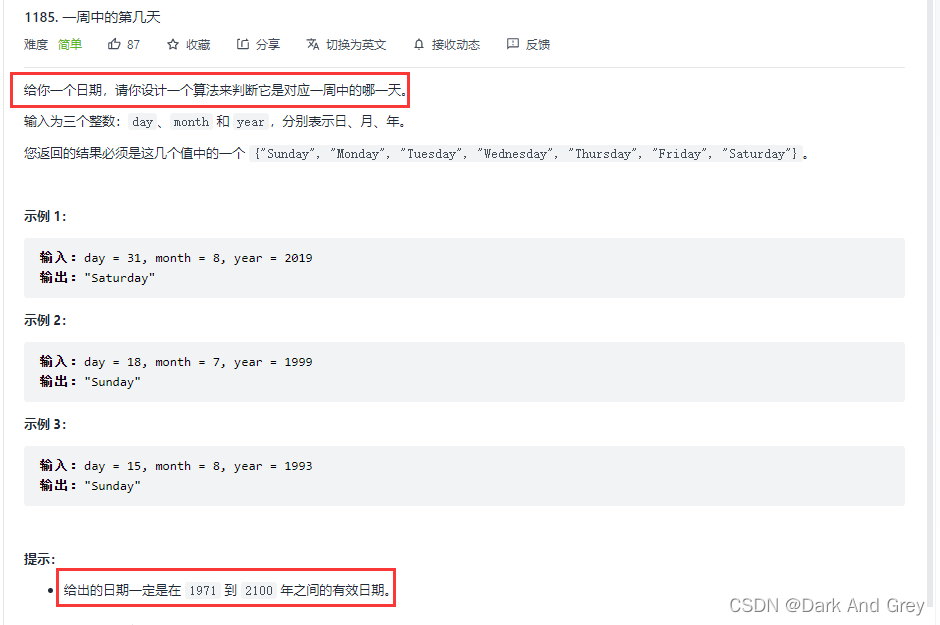Open the difficulty filter via 难度
This screenshot has height=625, width=940.
click(35, 44)
